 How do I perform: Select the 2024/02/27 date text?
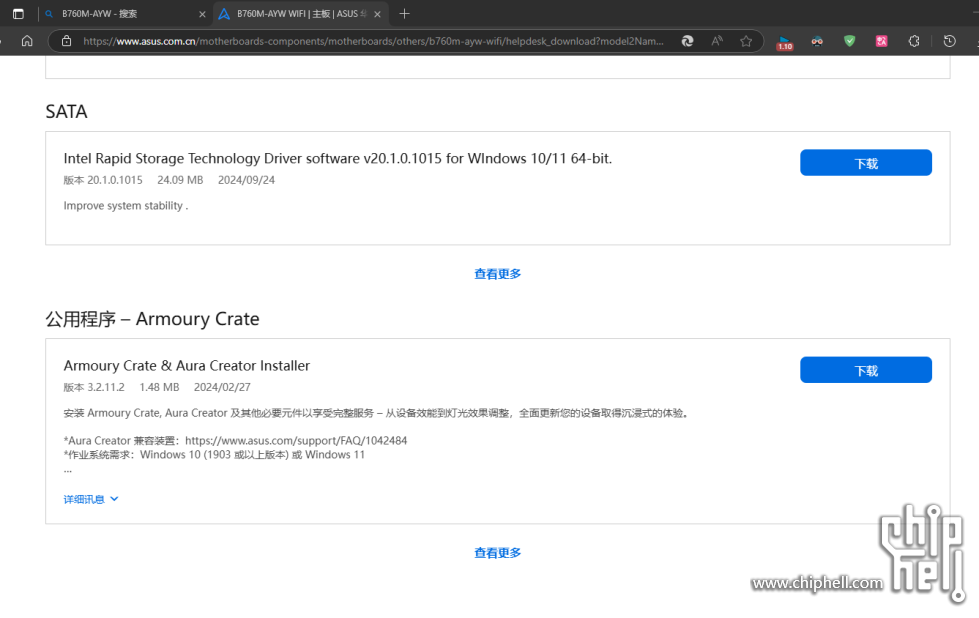coord(222,388)
